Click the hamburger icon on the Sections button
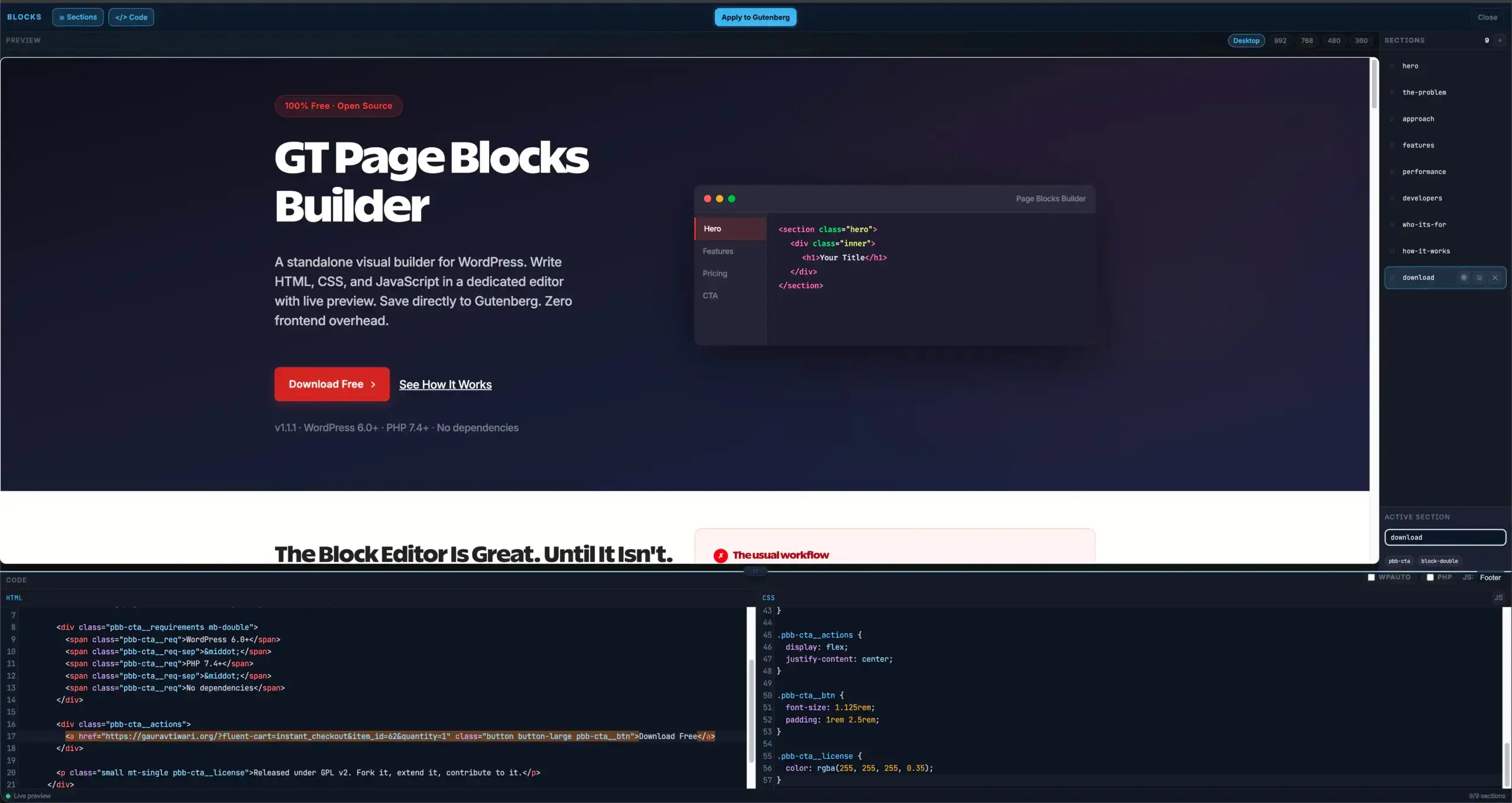Image resolution: width=1512 pixels, height=803 pixels. 62,17
